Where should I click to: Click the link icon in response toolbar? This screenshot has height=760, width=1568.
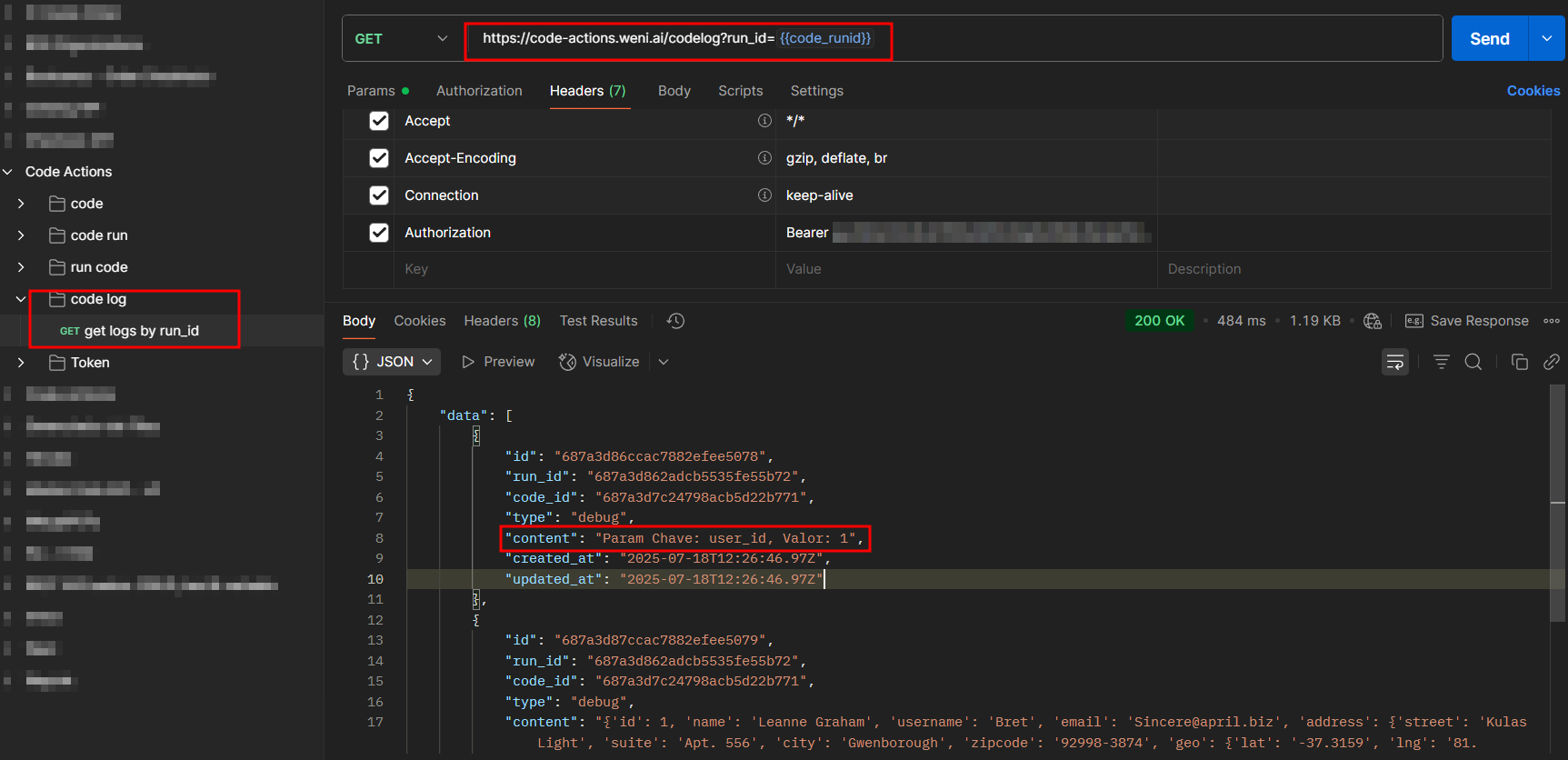[x=1552, y=362]
